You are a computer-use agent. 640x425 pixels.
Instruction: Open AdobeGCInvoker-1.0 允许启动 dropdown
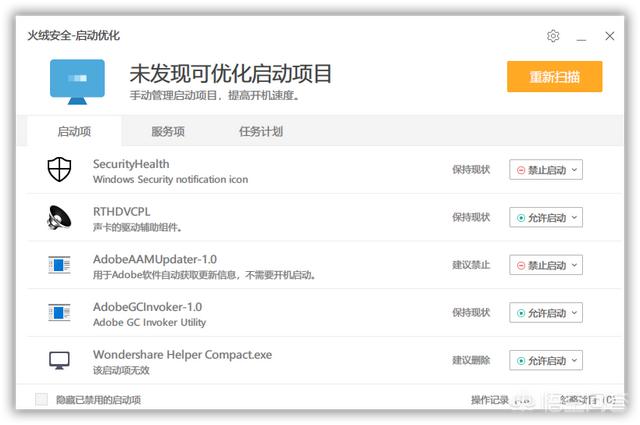(546, 313)
